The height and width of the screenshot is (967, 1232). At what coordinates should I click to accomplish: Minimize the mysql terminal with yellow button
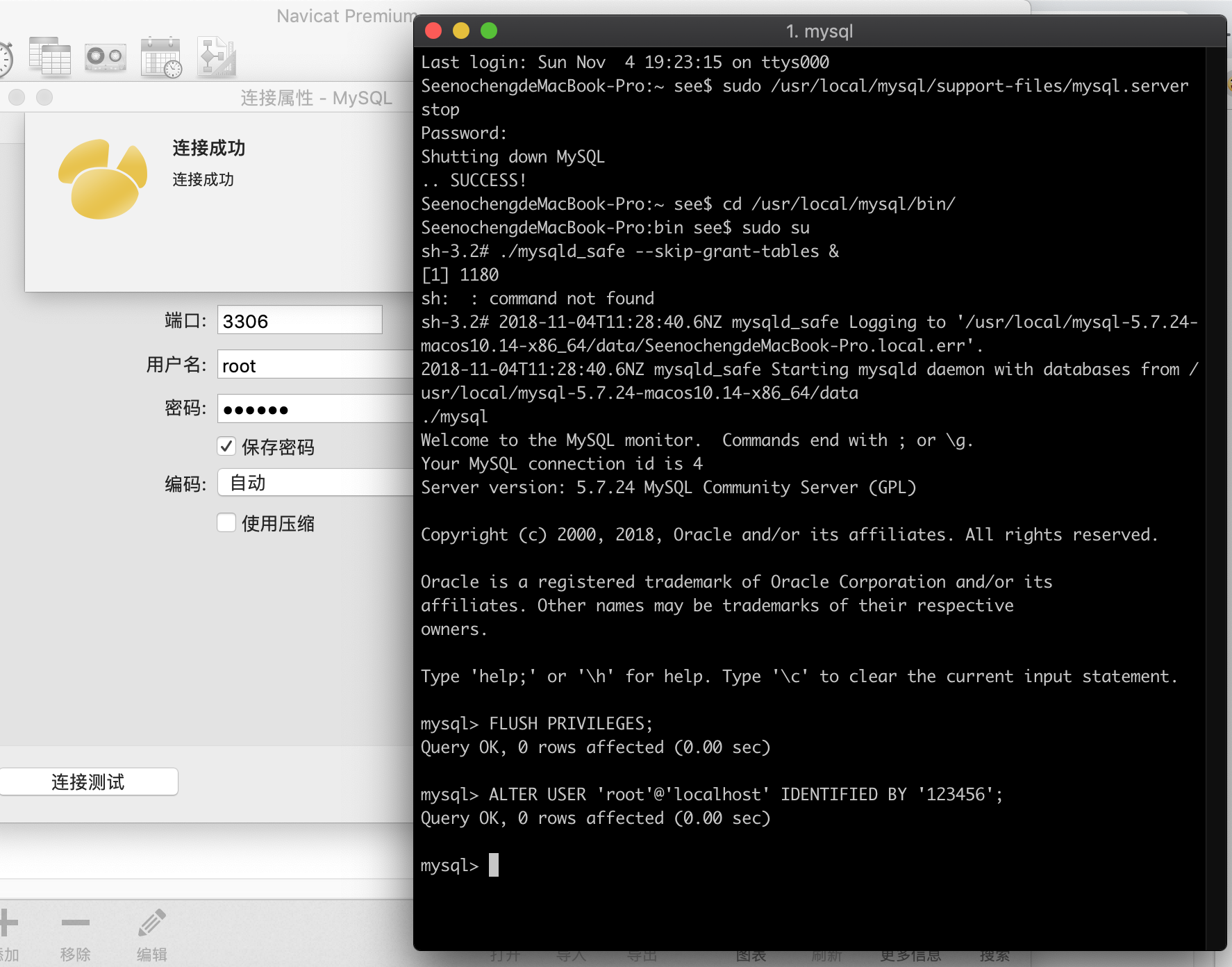461,31
